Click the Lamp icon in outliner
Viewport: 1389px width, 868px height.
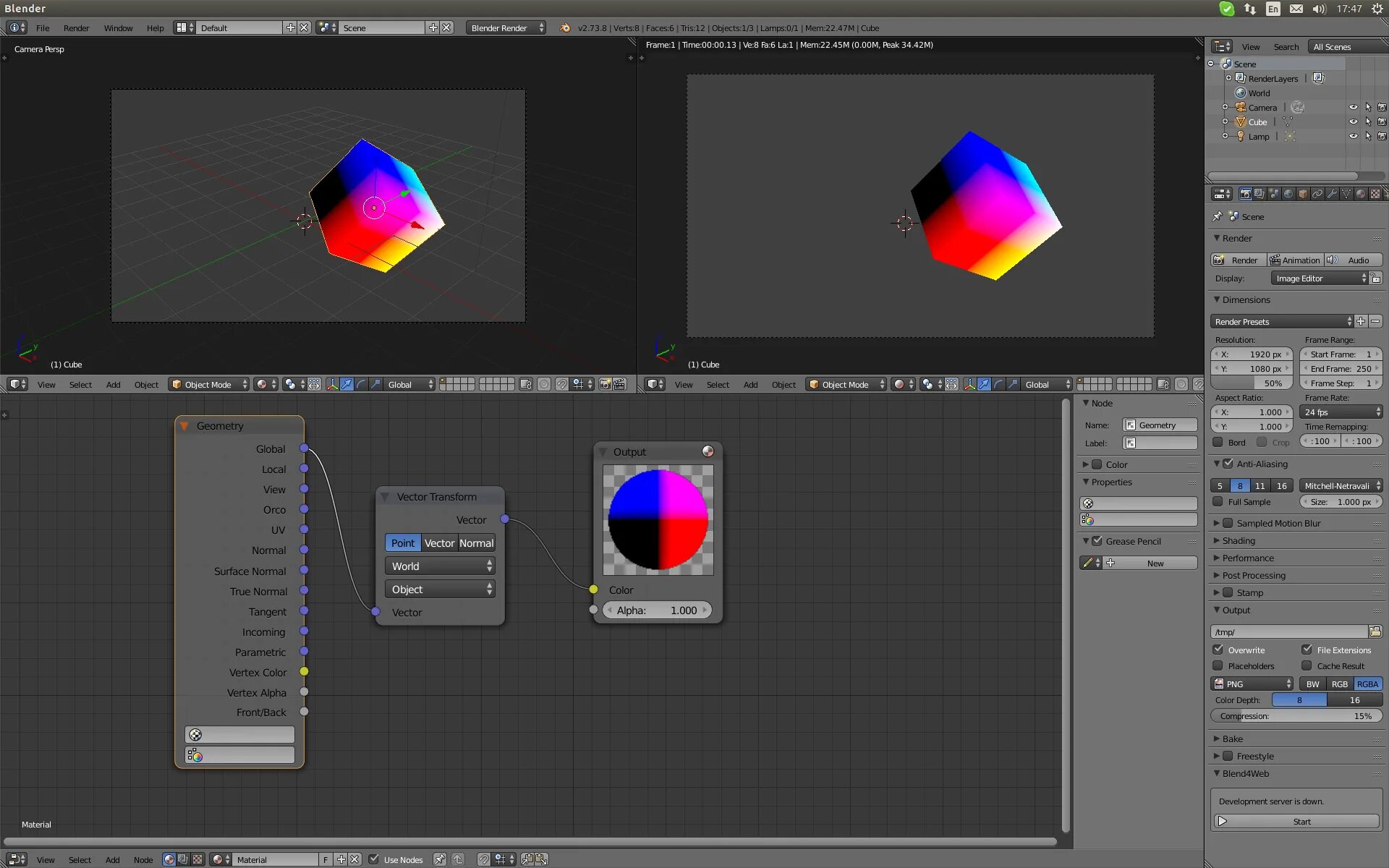[1241, 136]
